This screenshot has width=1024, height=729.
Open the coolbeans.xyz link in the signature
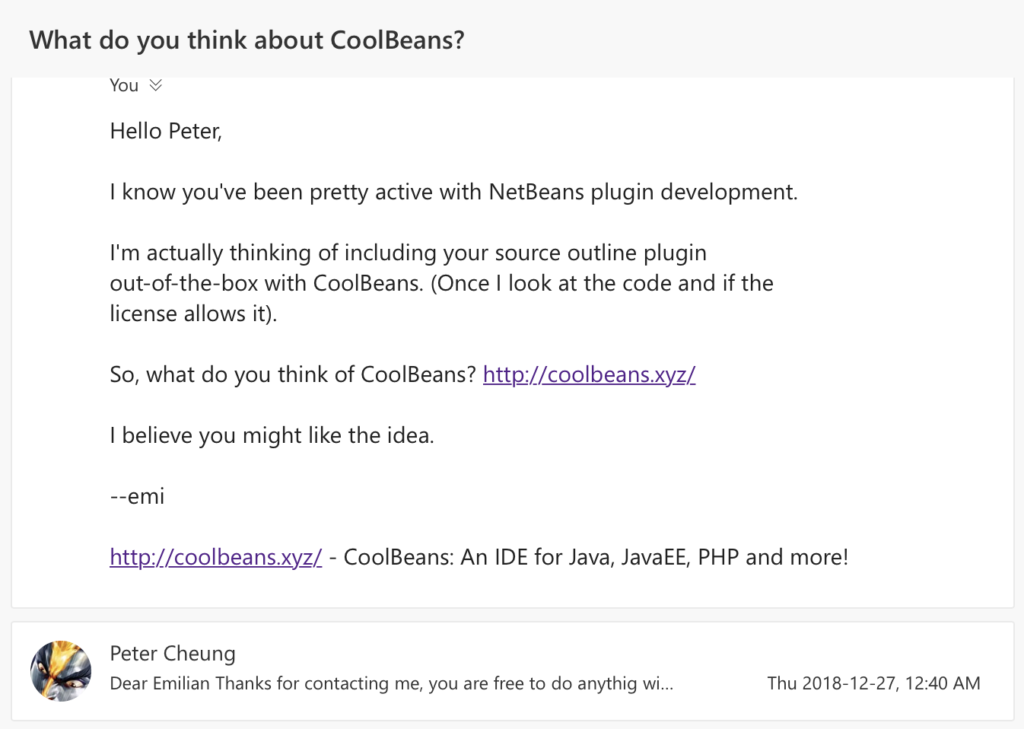216,557
